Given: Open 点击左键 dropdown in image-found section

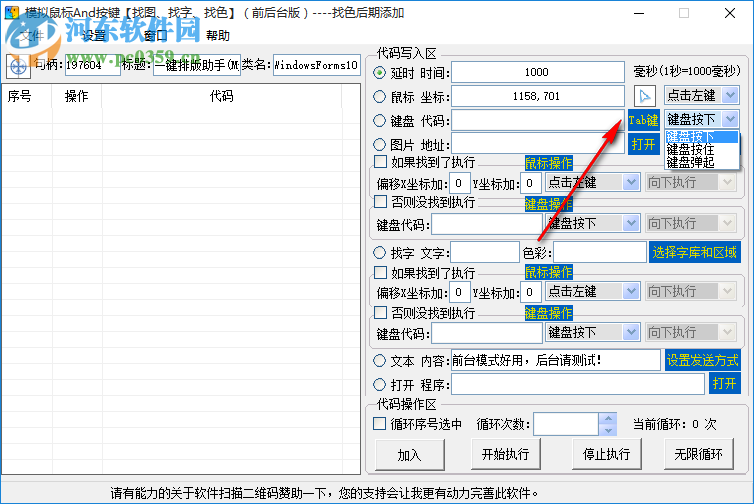Looking at the screenshot, I should pyautogui.click(x=631, y=183).
